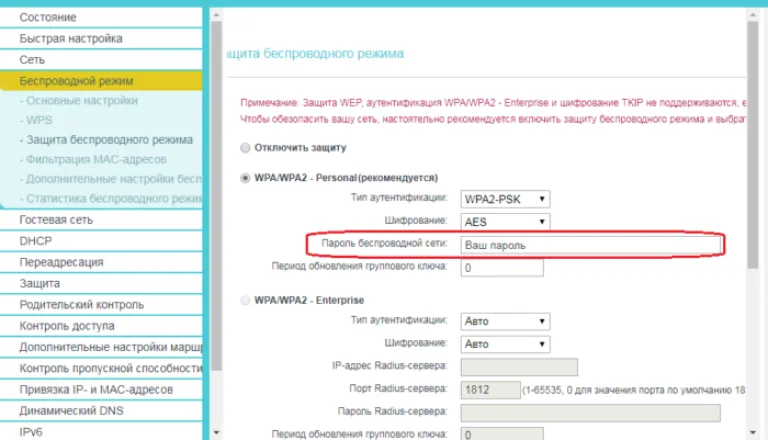Screen dimensions: 768x440
Task: Open Статистика беспроводного режима submenu item
Action: [111, 198]
